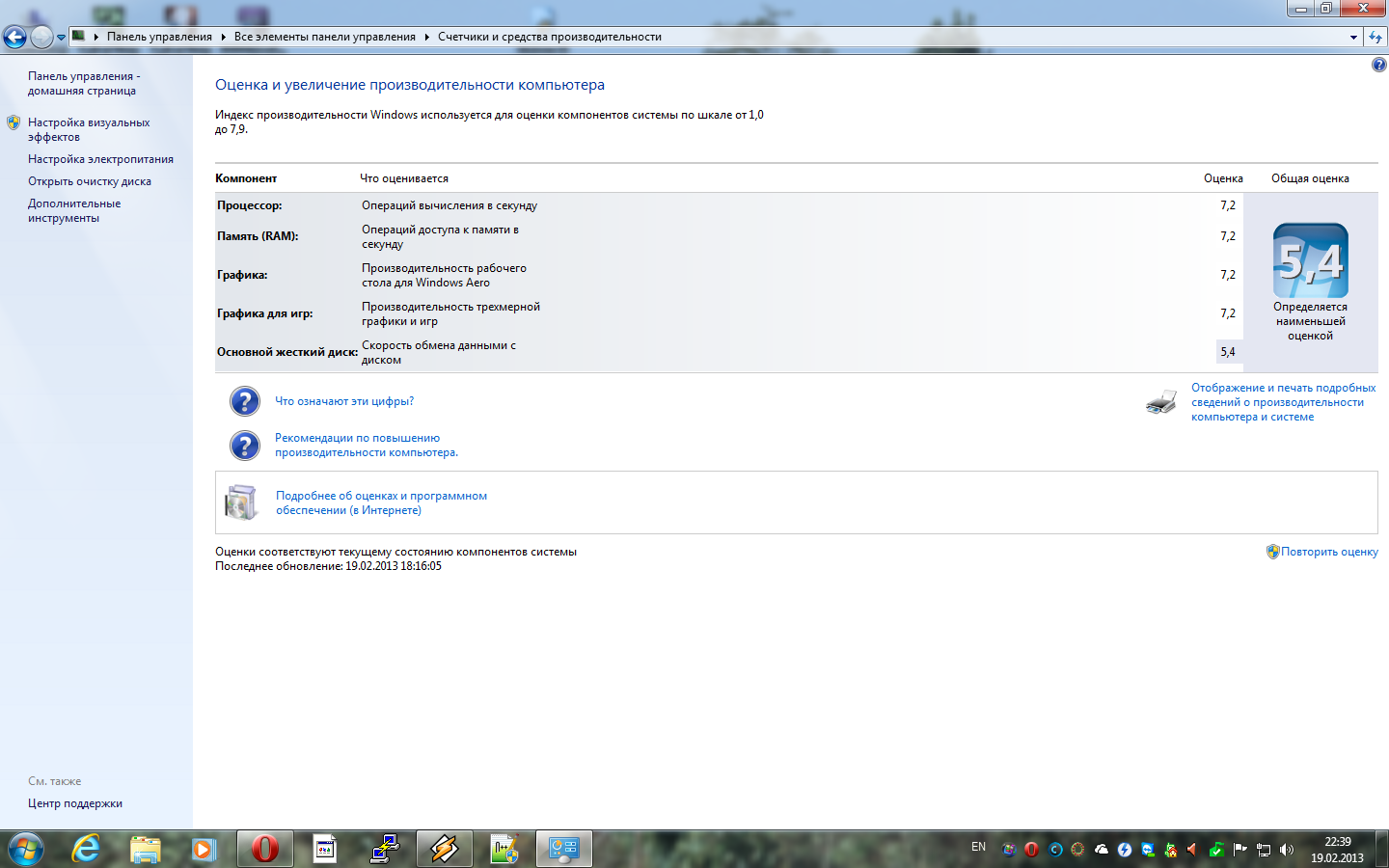Launch Windows Media Player from the taskbar
This screenshot has height=868, width=1389.
[x=204, y=849]
